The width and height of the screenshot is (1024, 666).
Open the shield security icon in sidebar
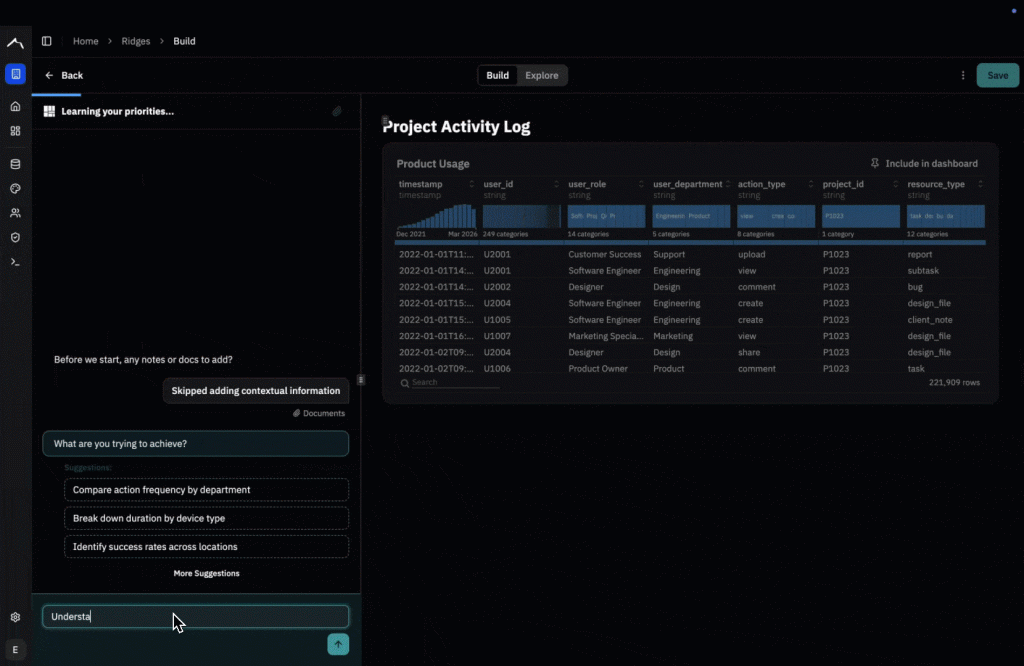15,237
